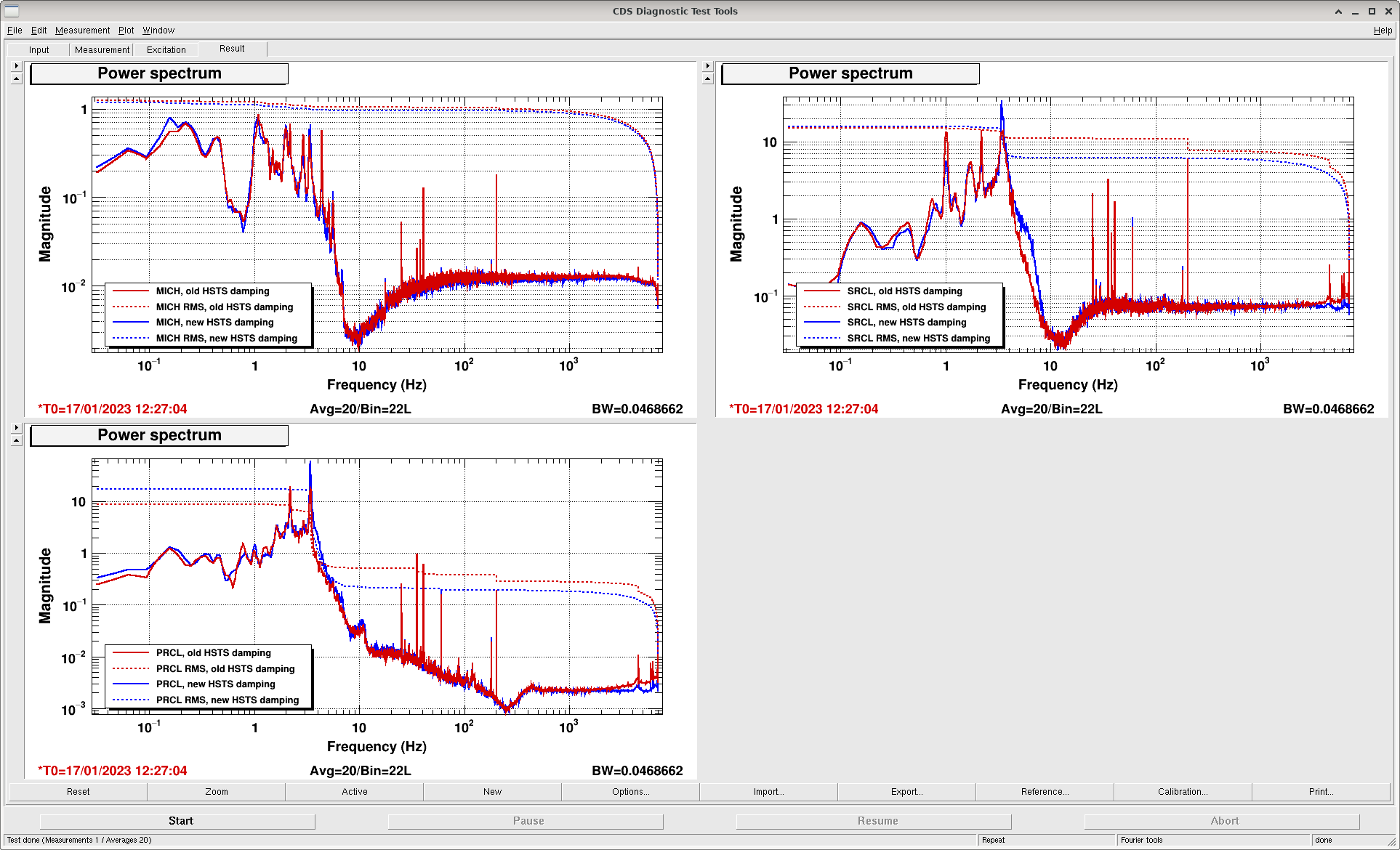Viewport: 1400px width, 850px height.
Task: Switch to the Input tab
Action: (x=39, y=50)
